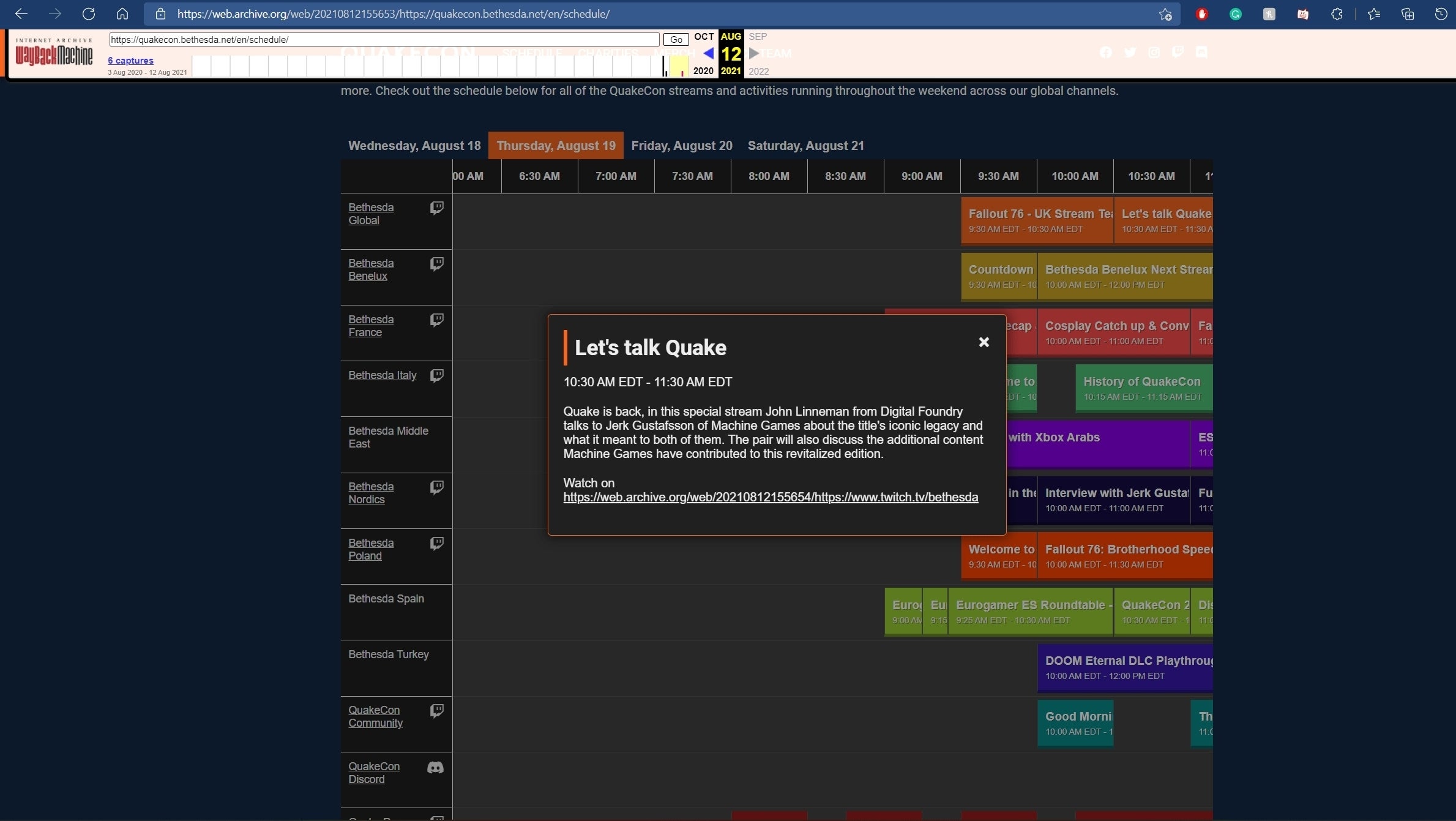Switch to Wednesday, August 18 tab
The image size is (1456, 821).
414,146
